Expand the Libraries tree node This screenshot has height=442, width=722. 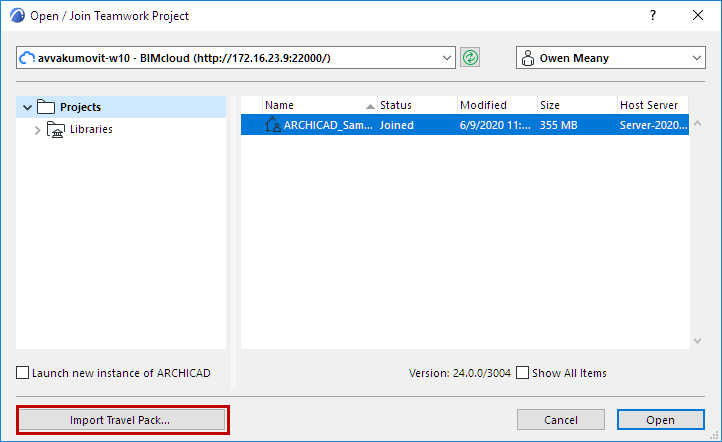click(38, 130)
